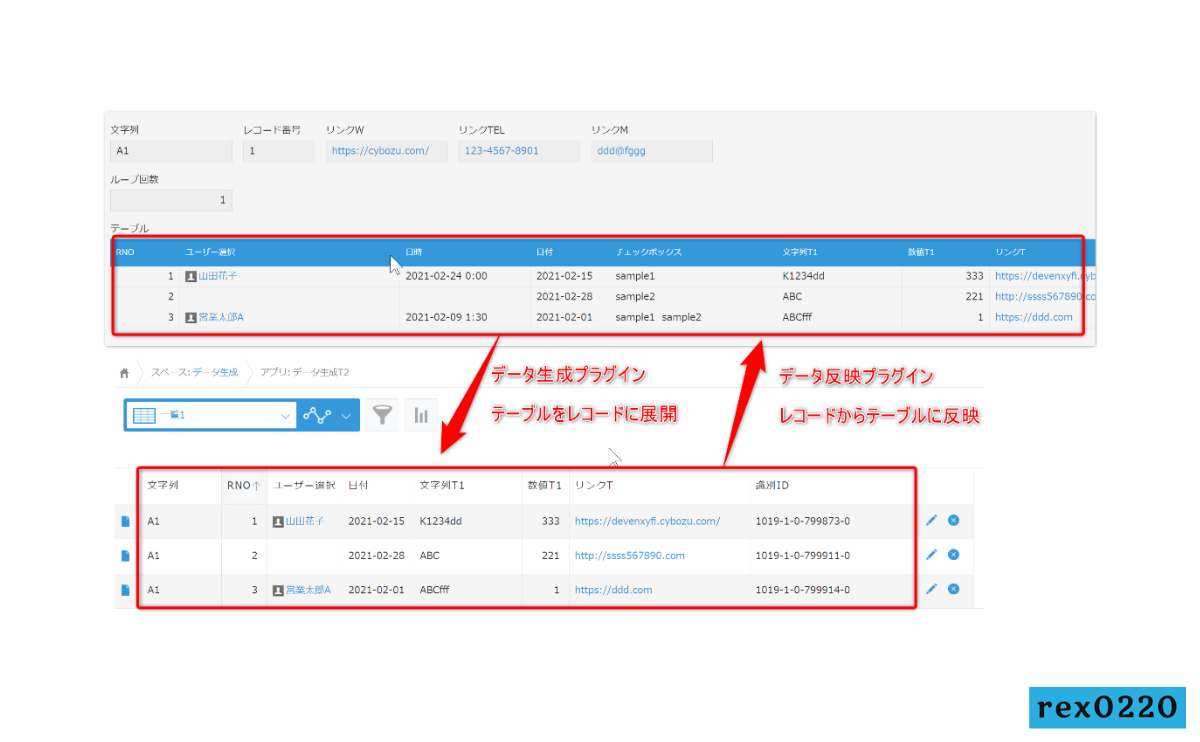This screenshot has height=742, width=1200.
Task: Open 山田花子 user link in lower list
Action: 305,521
